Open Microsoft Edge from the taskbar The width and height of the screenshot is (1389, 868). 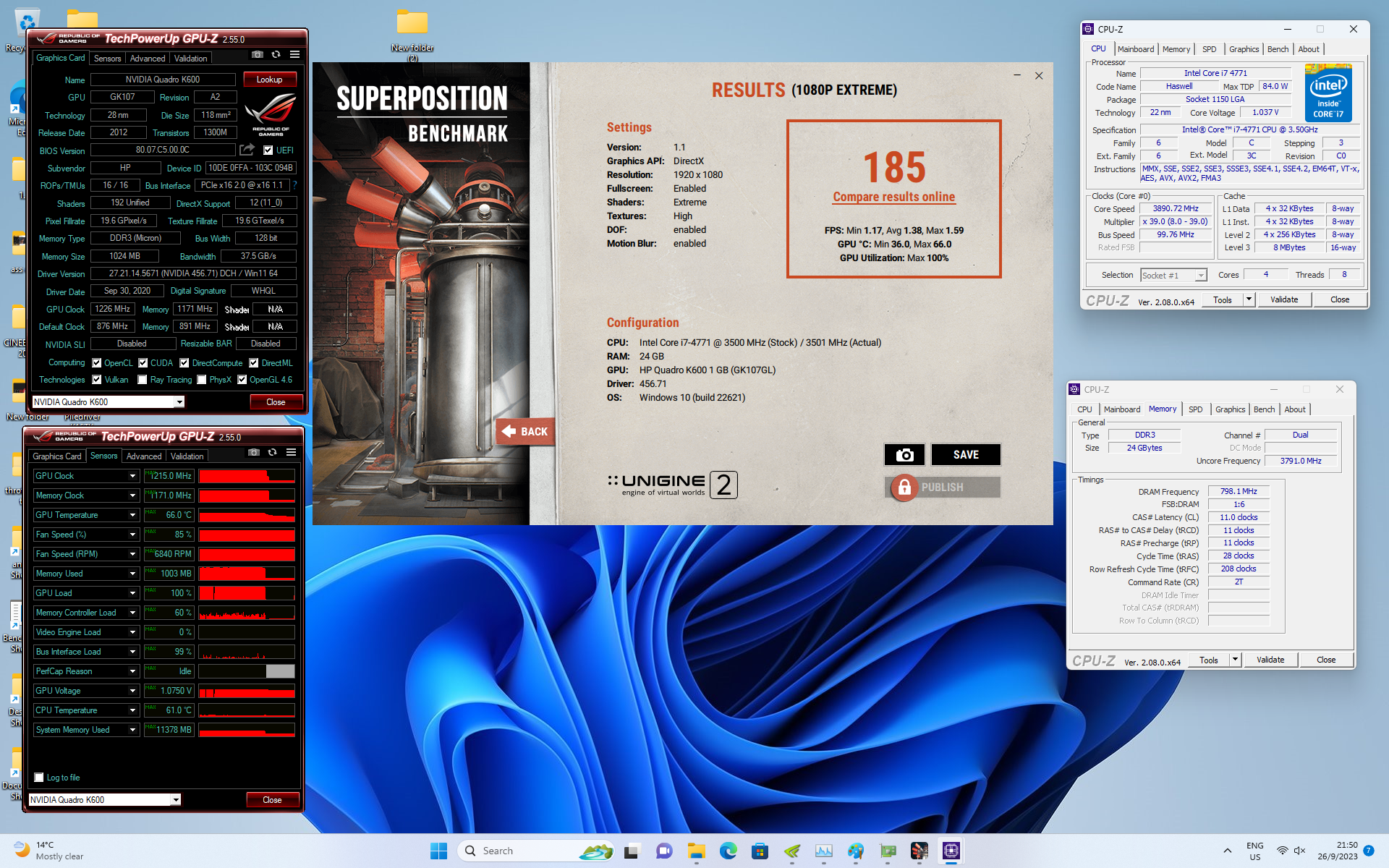[x=728, y=851]
